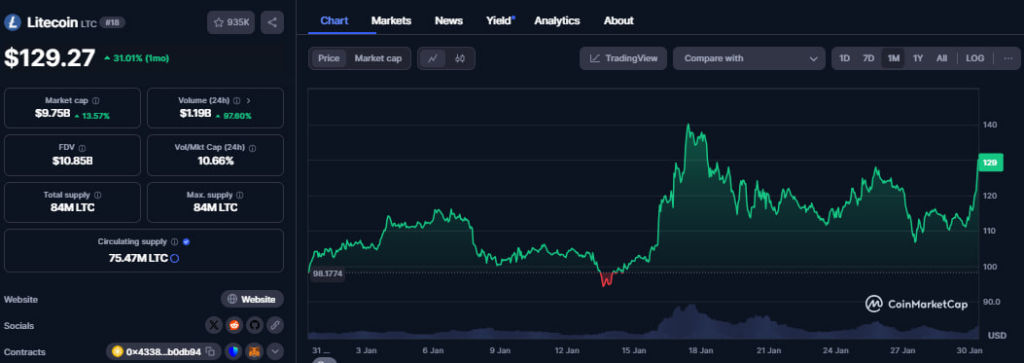Switch to the candlestick chart icon
This screenshot has width=1024, height=363.
[x=460, y=58]
